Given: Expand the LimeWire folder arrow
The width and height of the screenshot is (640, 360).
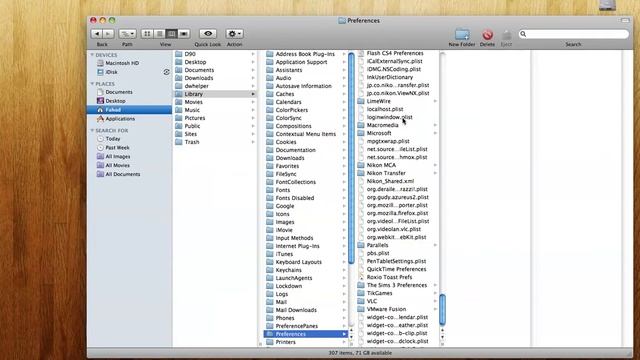Looking at the screenshot, I should pos(435,101).
